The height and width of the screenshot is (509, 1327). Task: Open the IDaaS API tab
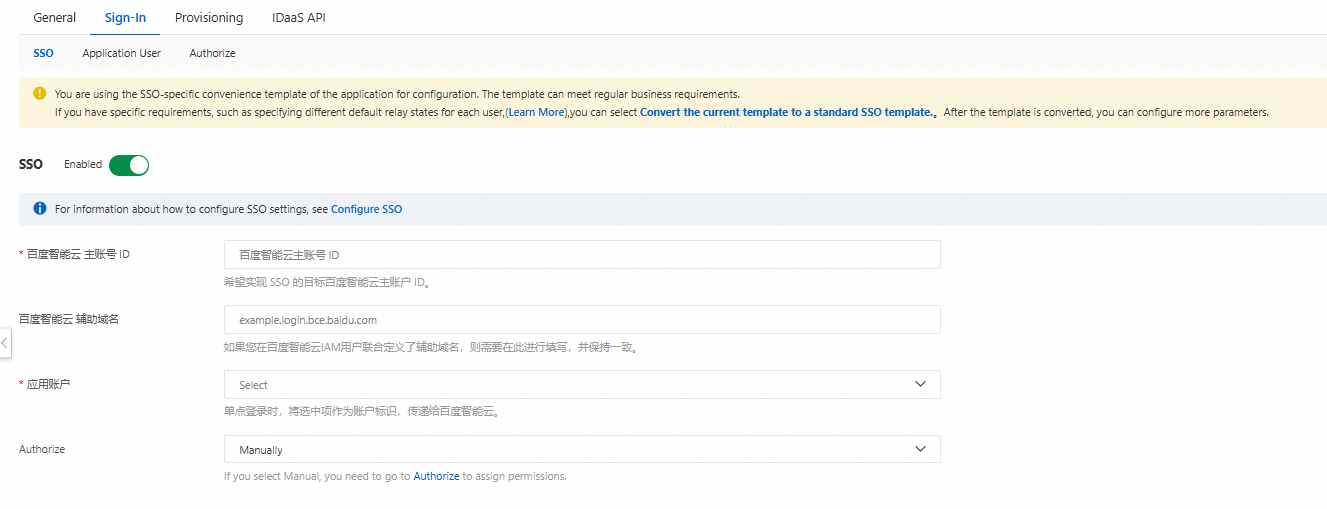[298, 18]
